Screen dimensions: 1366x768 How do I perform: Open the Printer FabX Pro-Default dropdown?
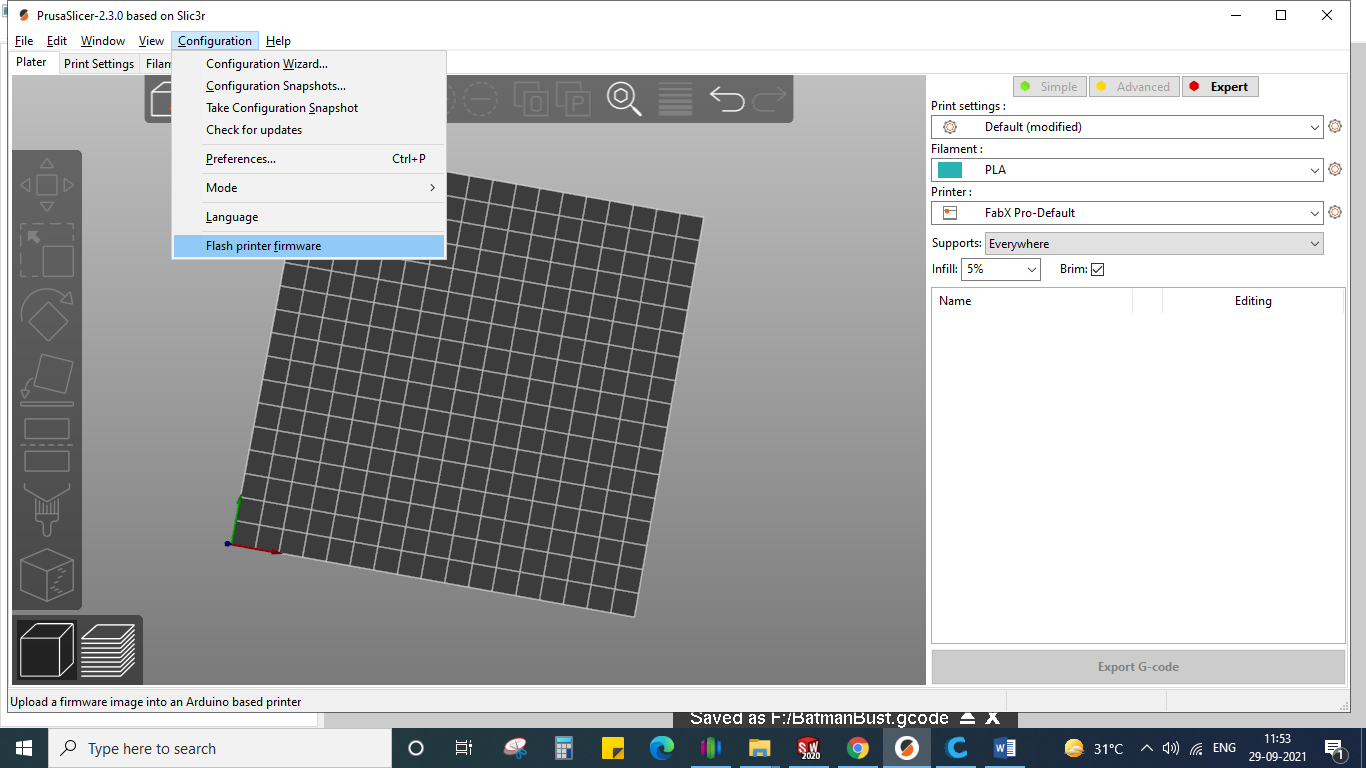point(1127,213)
